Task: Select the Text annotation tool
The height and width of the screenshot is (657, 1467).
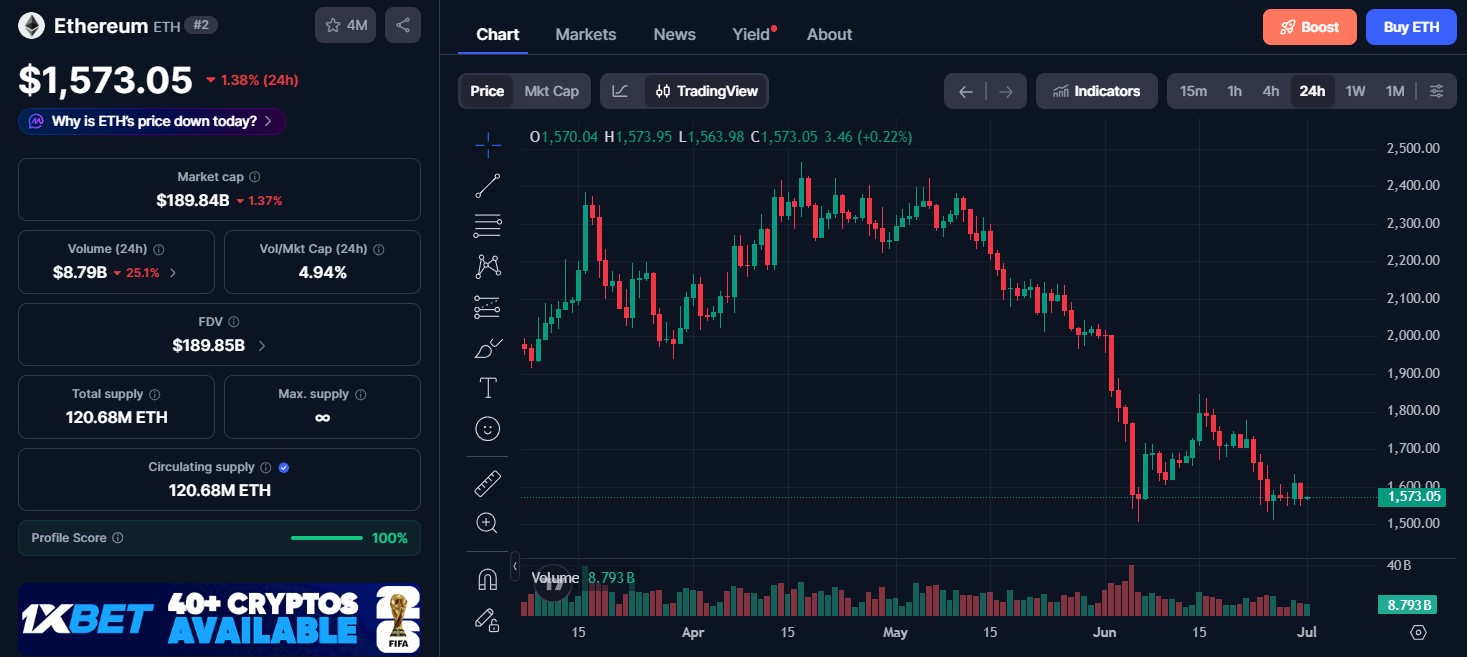Action: (487, 388)
